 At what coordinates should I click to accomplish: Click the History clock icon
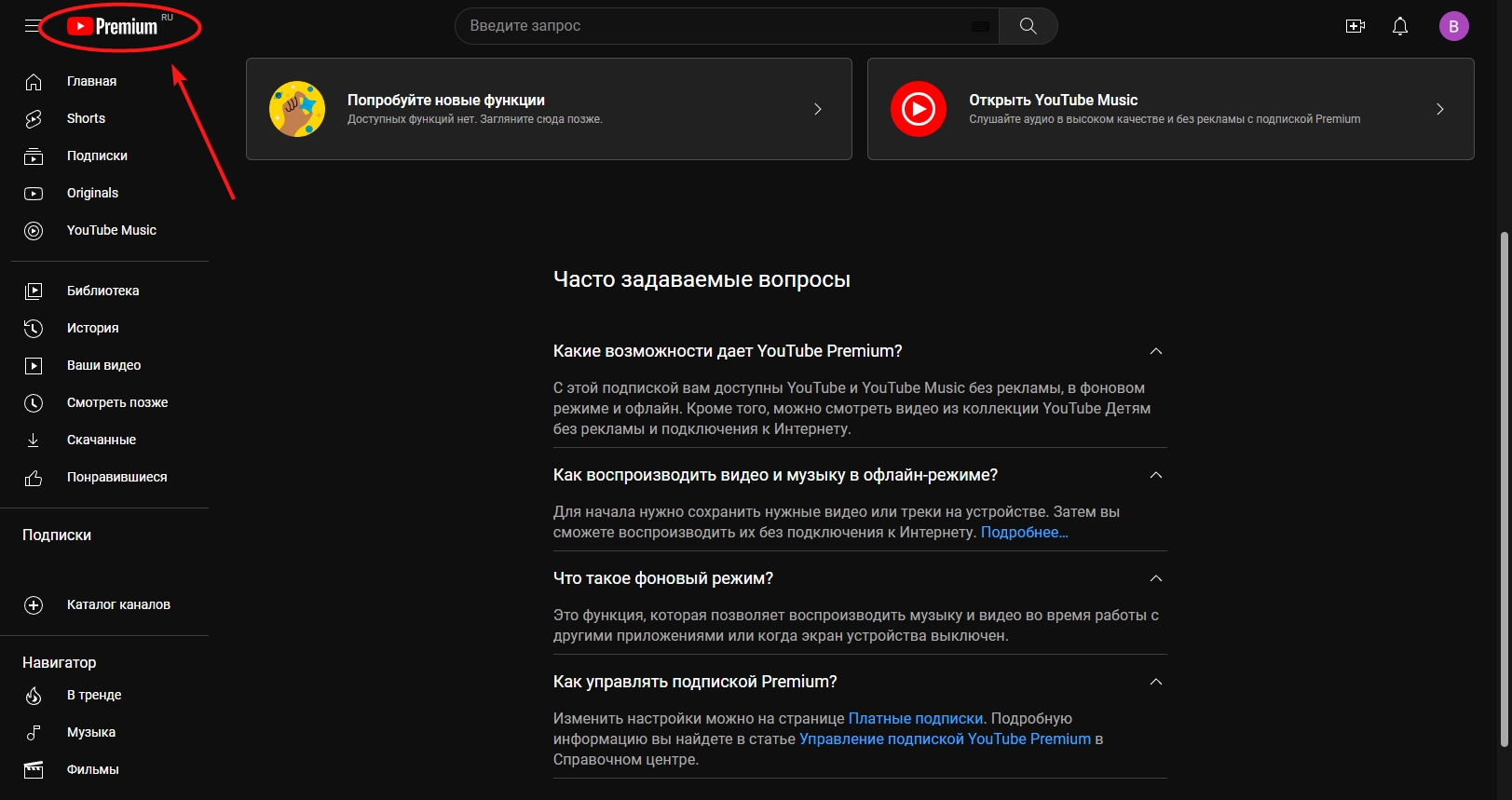pos(34,328)
